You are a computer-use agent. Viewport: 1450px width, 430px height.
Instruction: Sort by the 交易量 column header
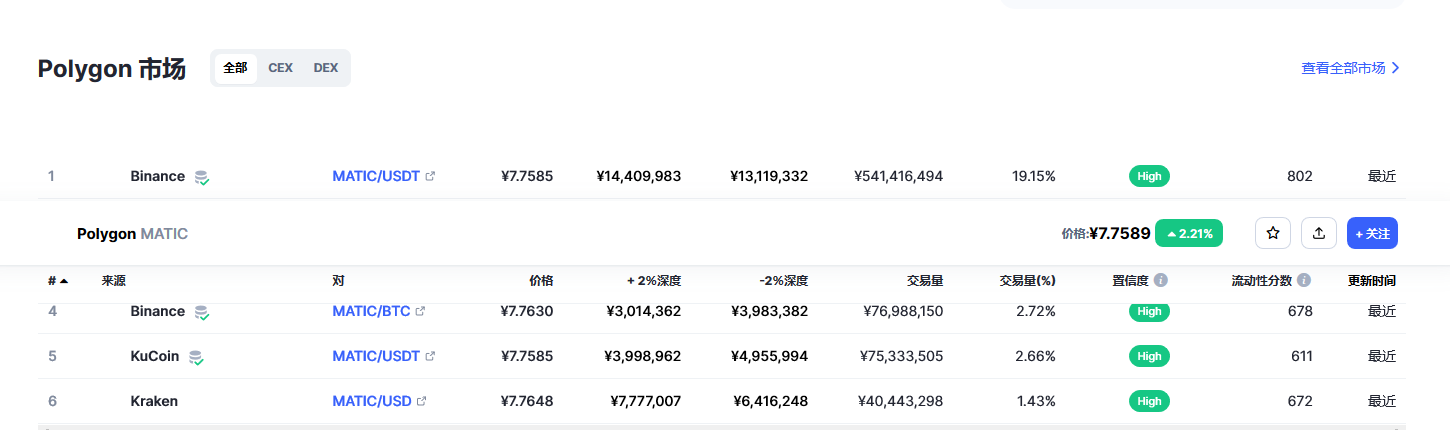[x=925, y=281]
